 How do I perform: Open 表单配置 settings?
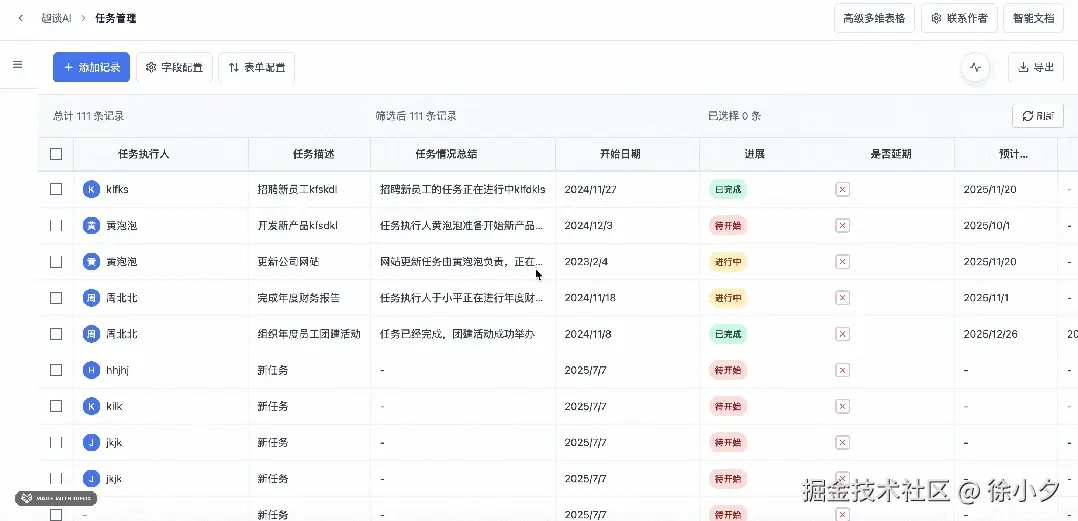tap(257, 67)
